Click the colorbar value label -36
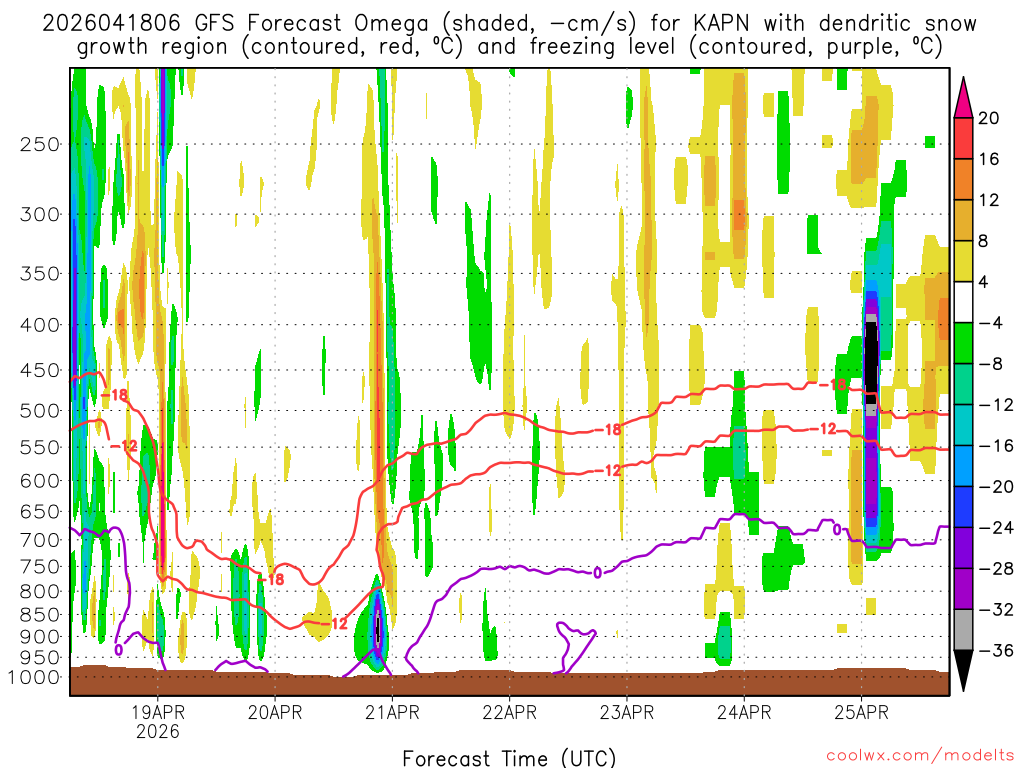 click(x=996, y=650)
